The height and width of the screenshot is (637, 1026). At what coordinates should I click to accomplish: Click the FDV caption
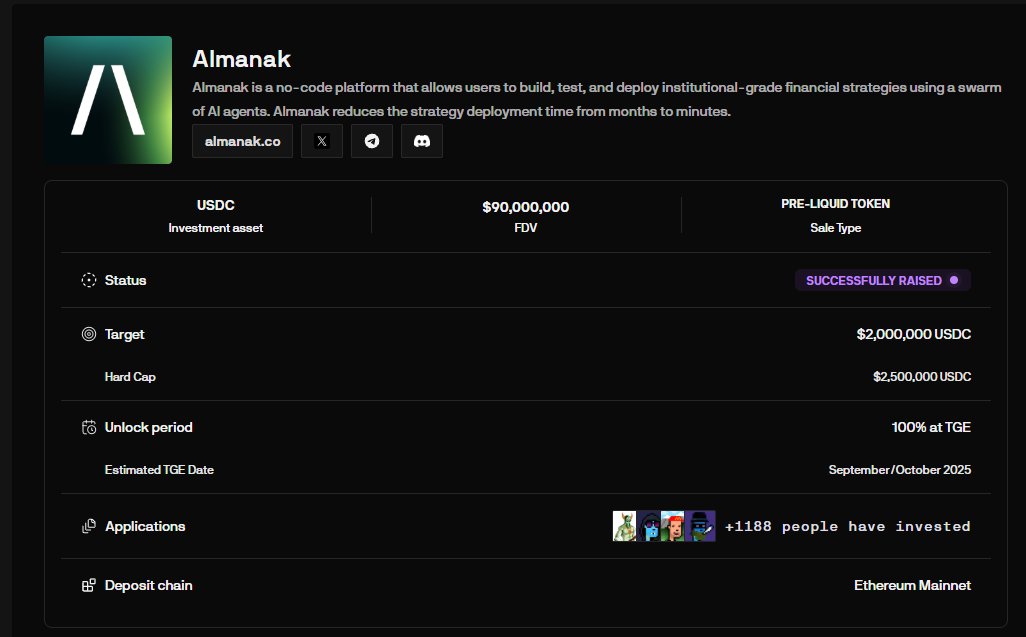pyautogui.click(x=525, y=228)
